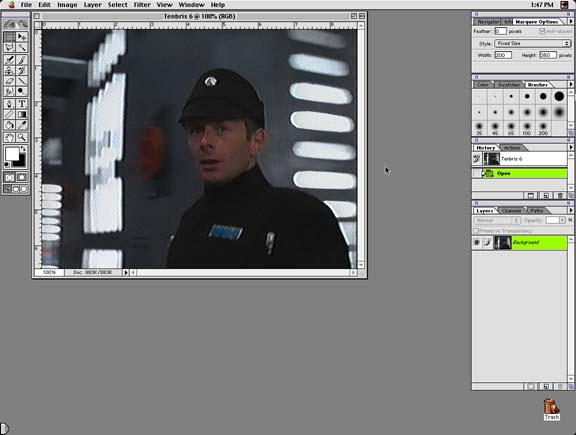
Task: Open the layer blend mode dropdown Normal
Action: click(497, 220)
